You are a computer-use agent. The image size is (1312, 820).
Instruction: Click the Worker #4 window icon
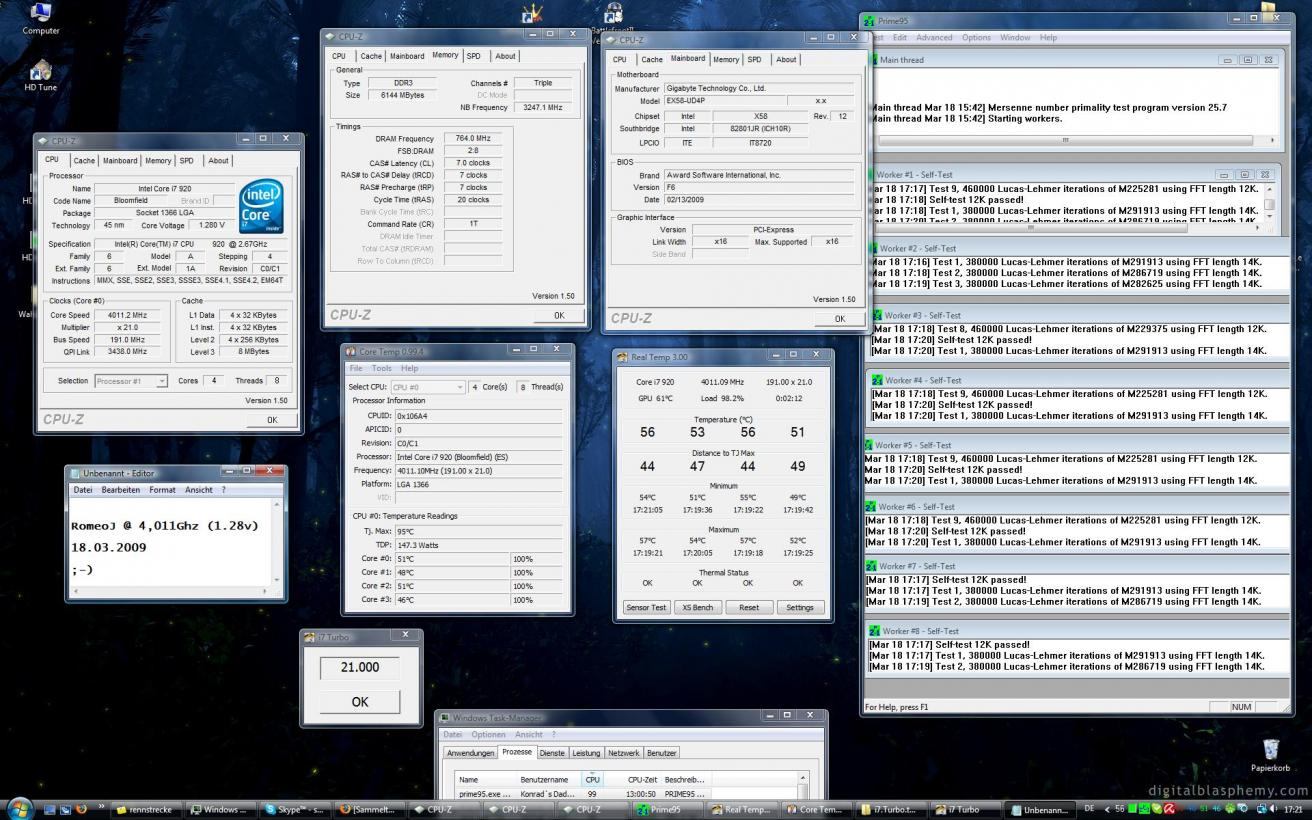[x=877, y=380]
